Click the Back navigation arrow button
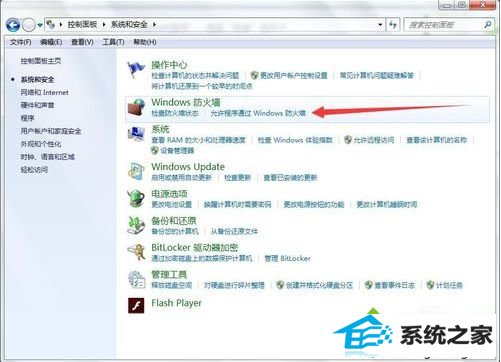Image resolution: width=501 pixels, height=362 pixels. click(13, 25)
